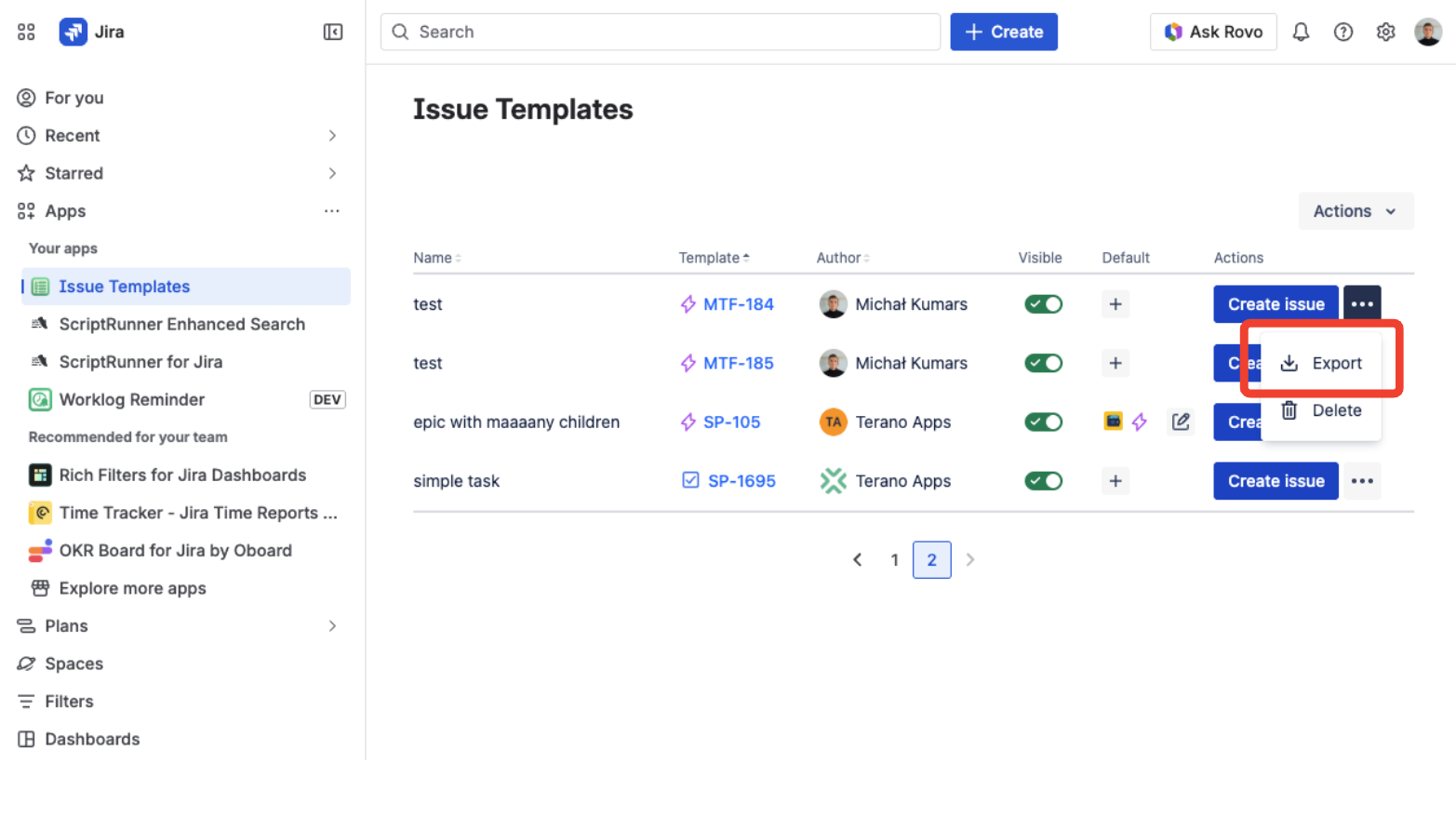This screenshot has width=1456, height=817.
Task: Click Ask Rovo button
Action: point(1213,32)
